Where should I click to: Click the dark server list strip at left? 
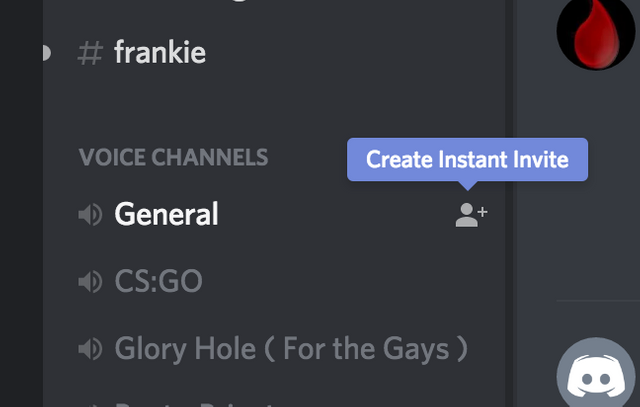pos(20,200)
